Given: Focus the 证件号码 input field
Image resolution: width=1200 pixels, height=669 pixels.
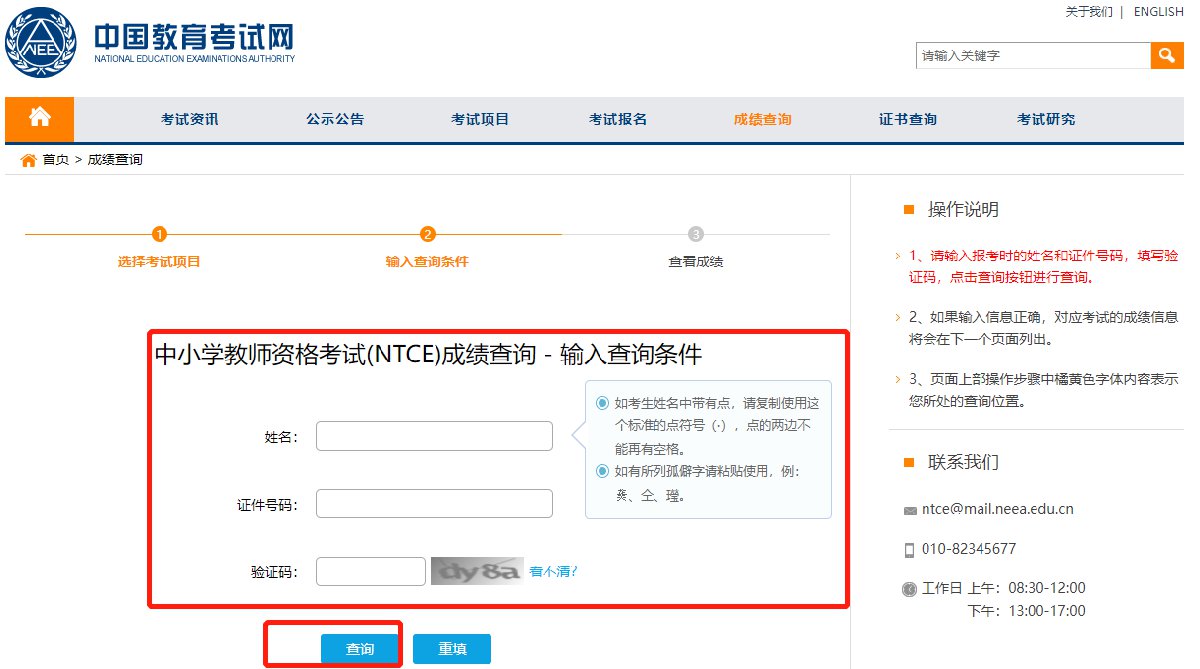Looking at the screenshot, I should point(434,504).
